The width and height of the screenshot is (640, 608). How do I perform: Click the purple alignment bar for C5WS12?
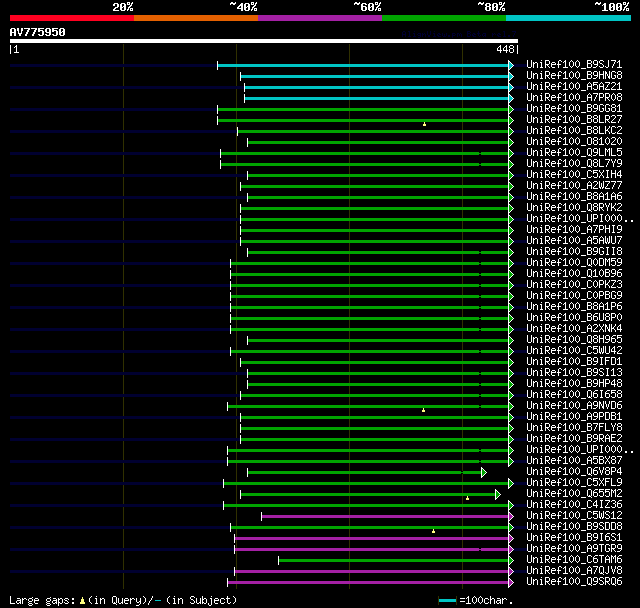pos(385,517)
